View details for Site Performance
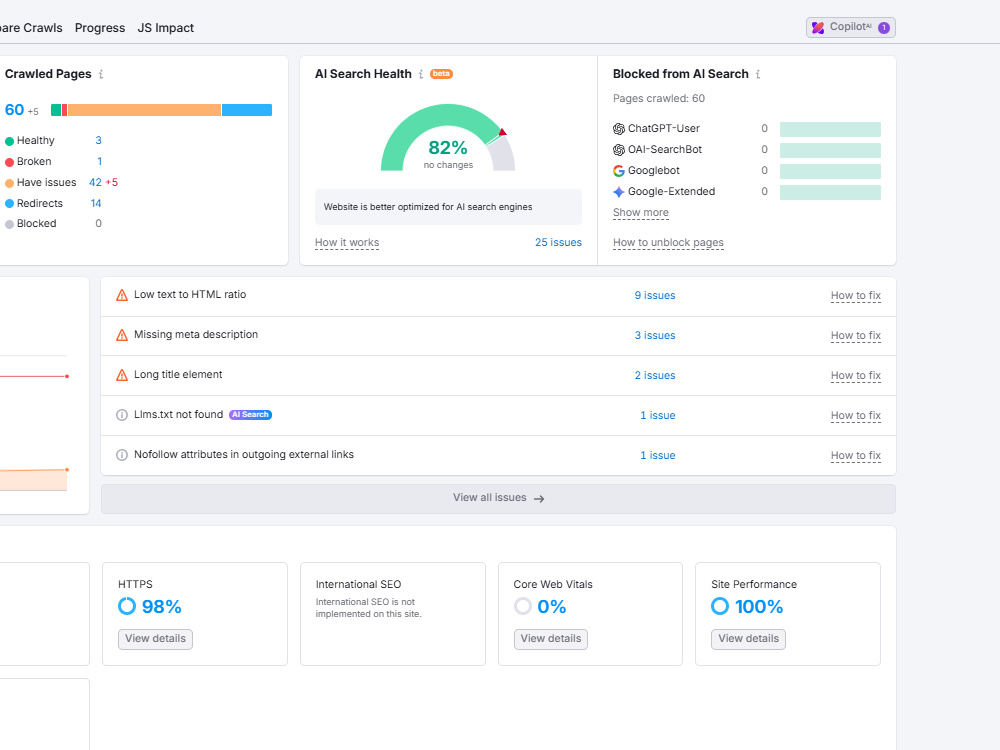Image resolution: width=1000 pixels, height=750 pixels. (x=749, y=639)
